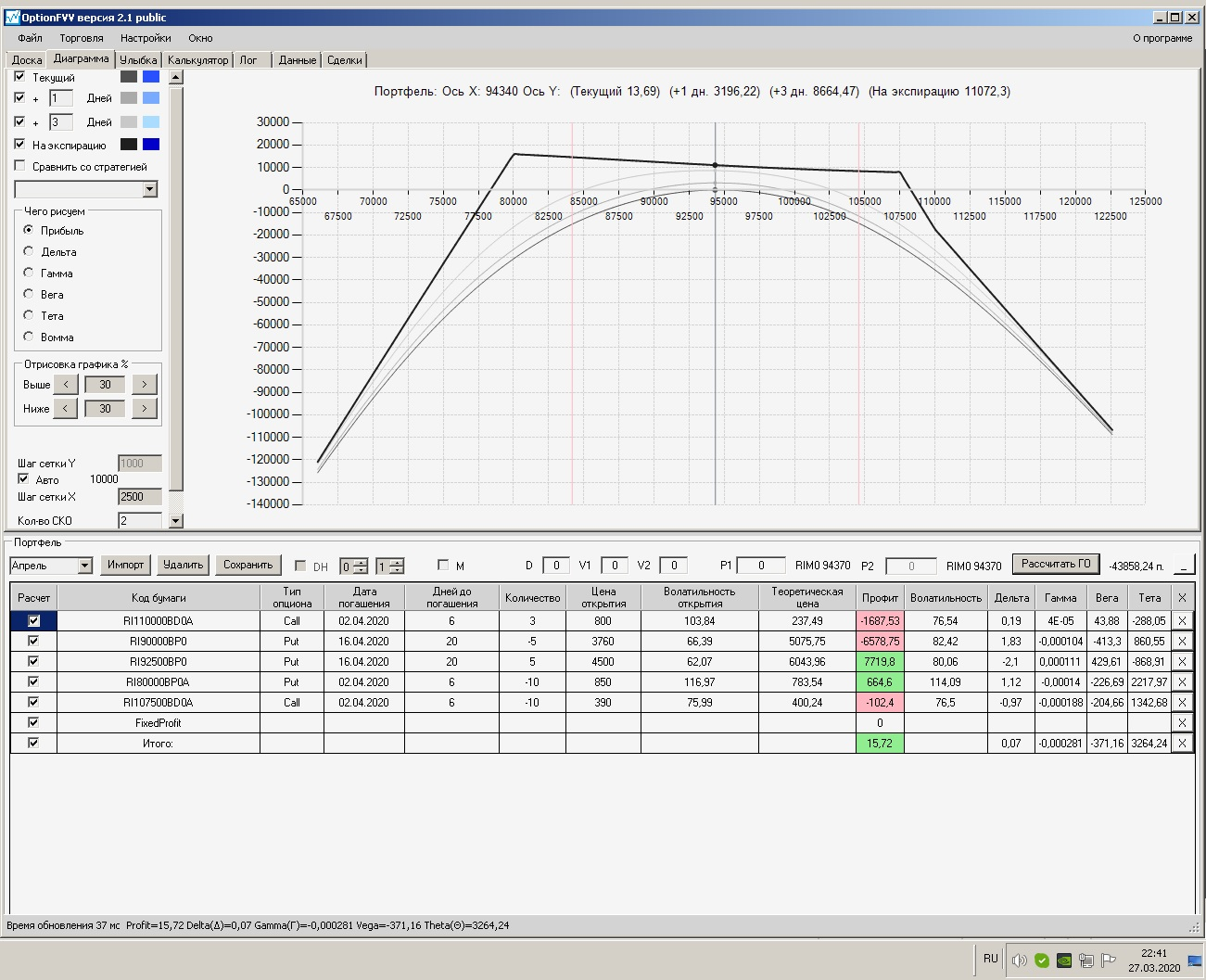Select the Вомма radio button

(29, 337)
